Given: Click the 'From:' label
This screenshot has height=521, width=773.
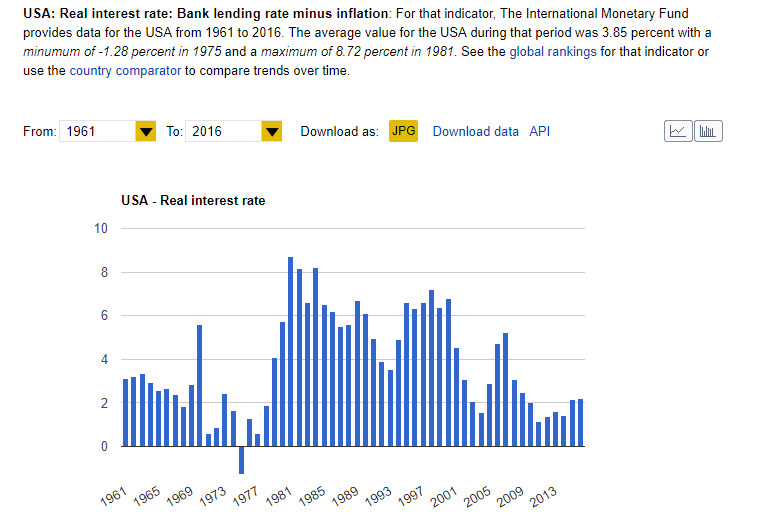Looking at the screenshot, I should 39,132.
